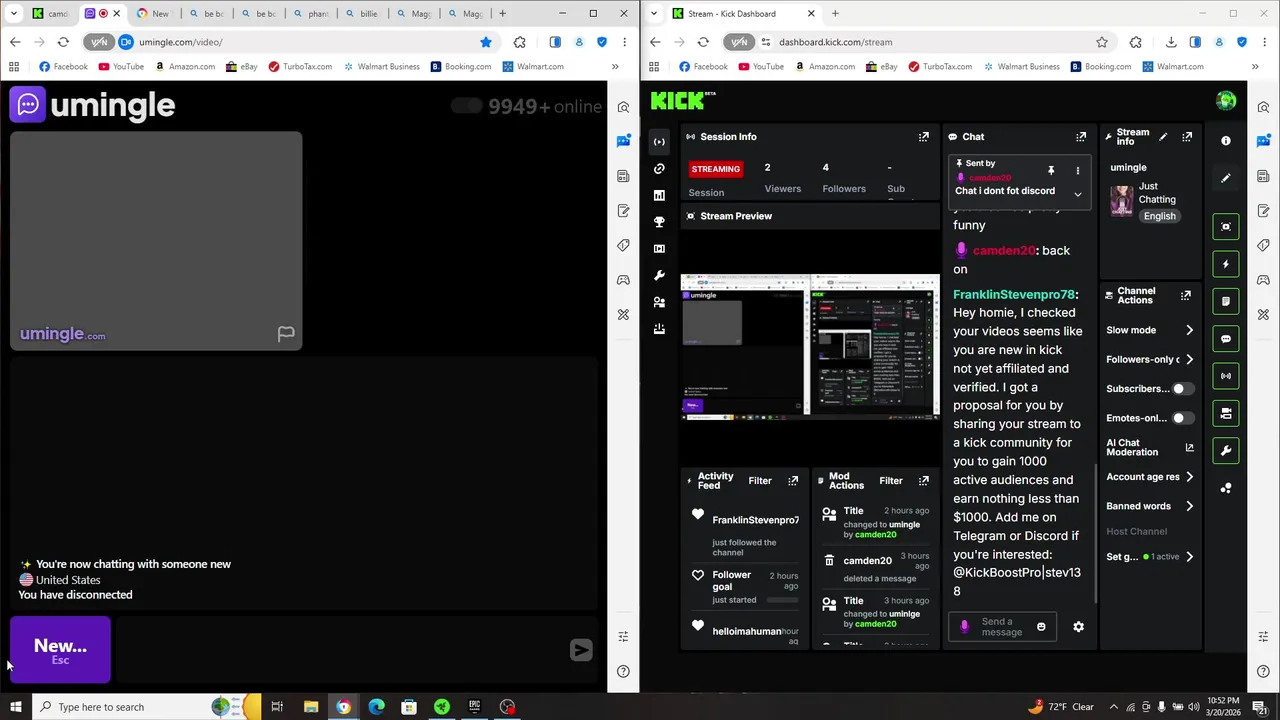Edit stream info with pencil icon beside Stream info
Viewport: 1280px width, 720px height.
click(1162, 136)
